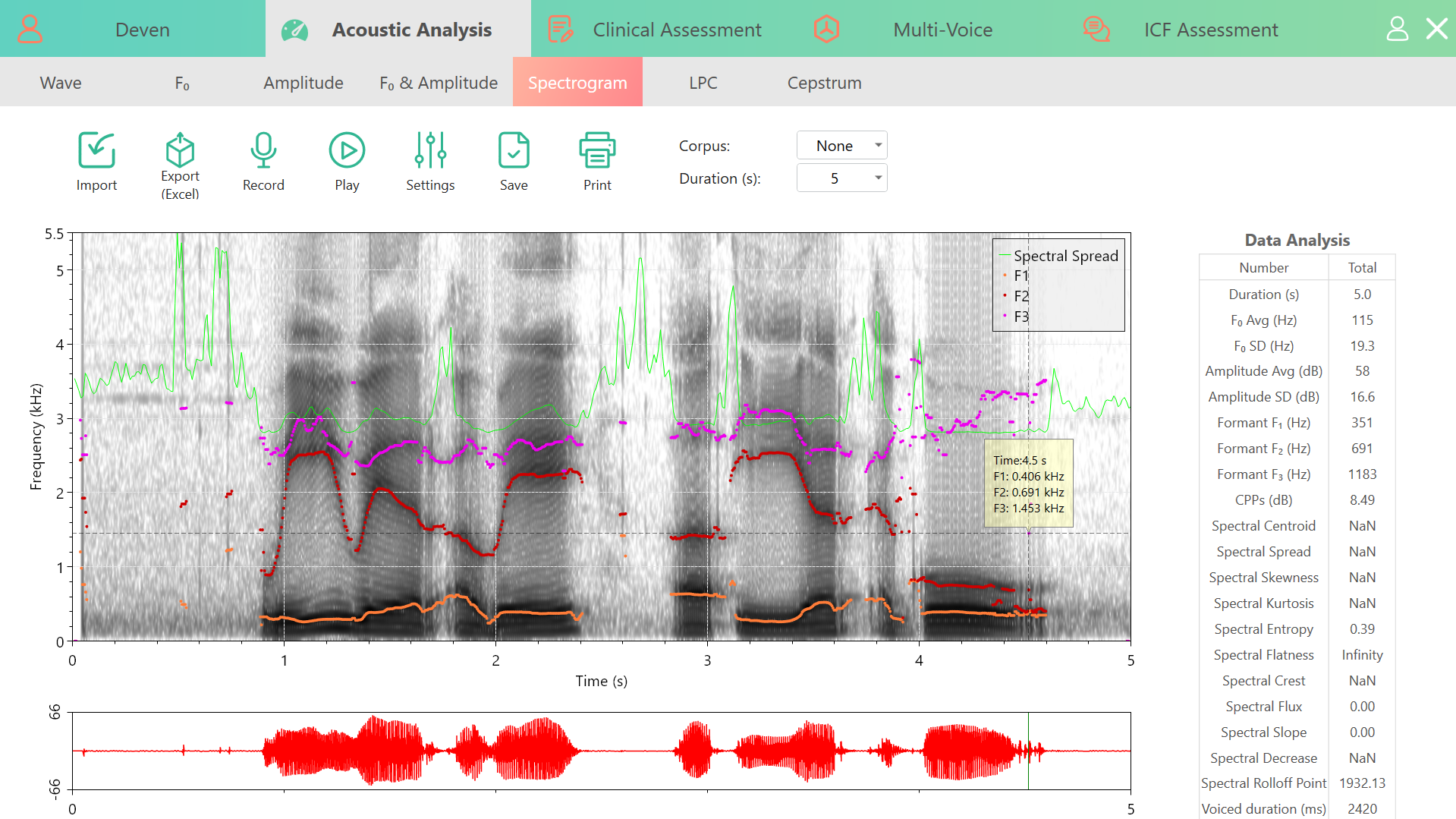Print the spectrogram
The height and width of the screenshot is (819, 1456).
597,150
